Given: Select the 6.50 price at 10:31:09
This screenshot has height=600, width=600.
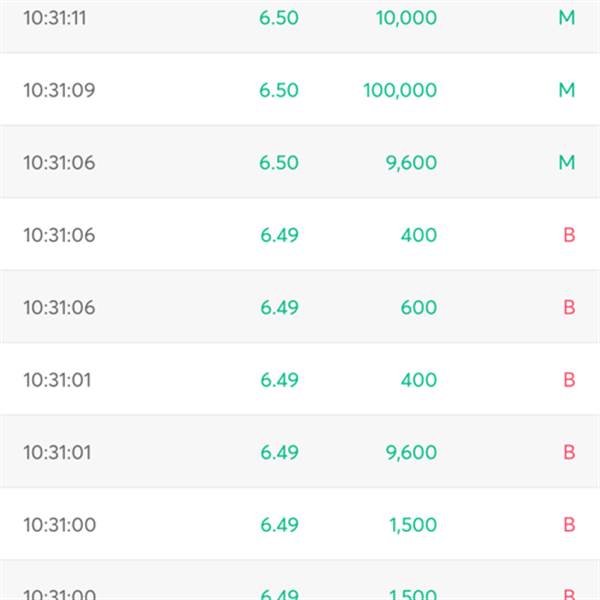Looking at the screenshot, I should (279, 90).
